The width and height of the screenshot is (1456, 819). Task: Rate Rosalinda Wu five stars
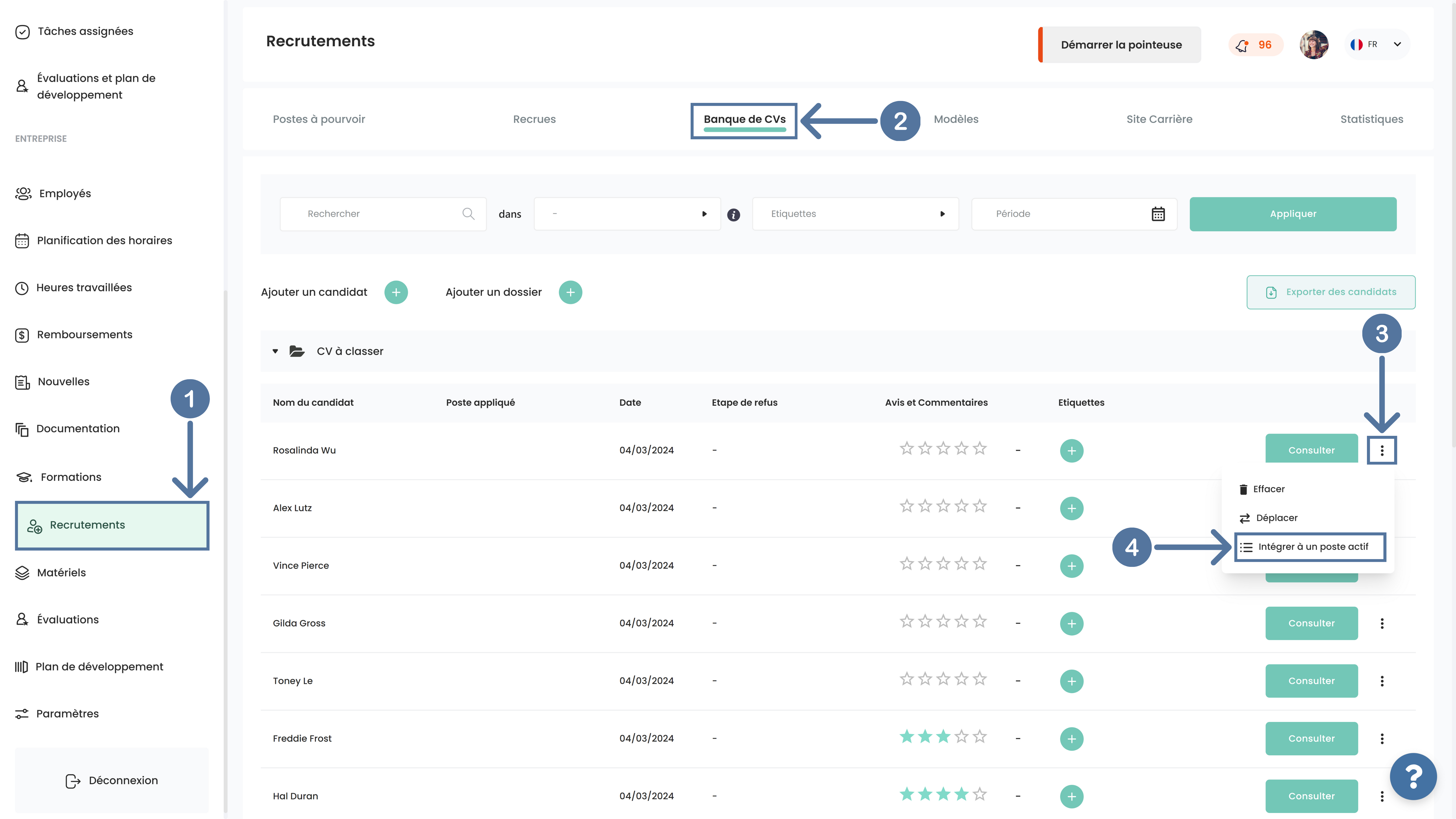tap(979, 449)
